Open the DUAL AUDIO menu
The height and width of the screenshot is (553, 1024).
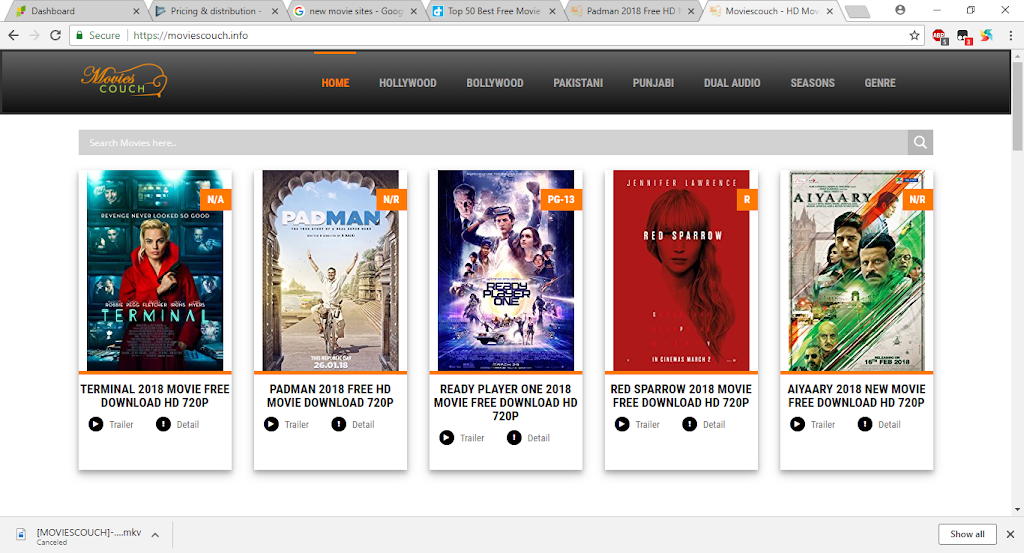tap(732, 83)
